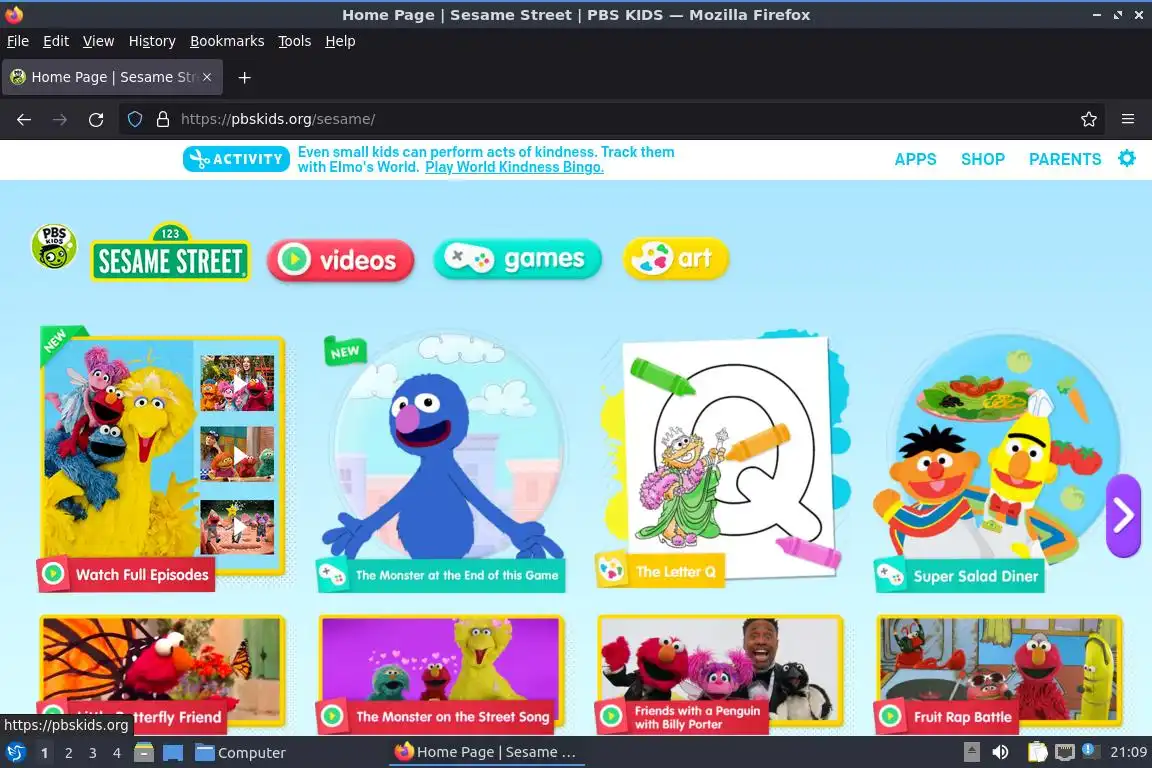The image size is (1152, 768).
Task: Advance the carousel with the purple arrow
Action: coord(1123,515)
